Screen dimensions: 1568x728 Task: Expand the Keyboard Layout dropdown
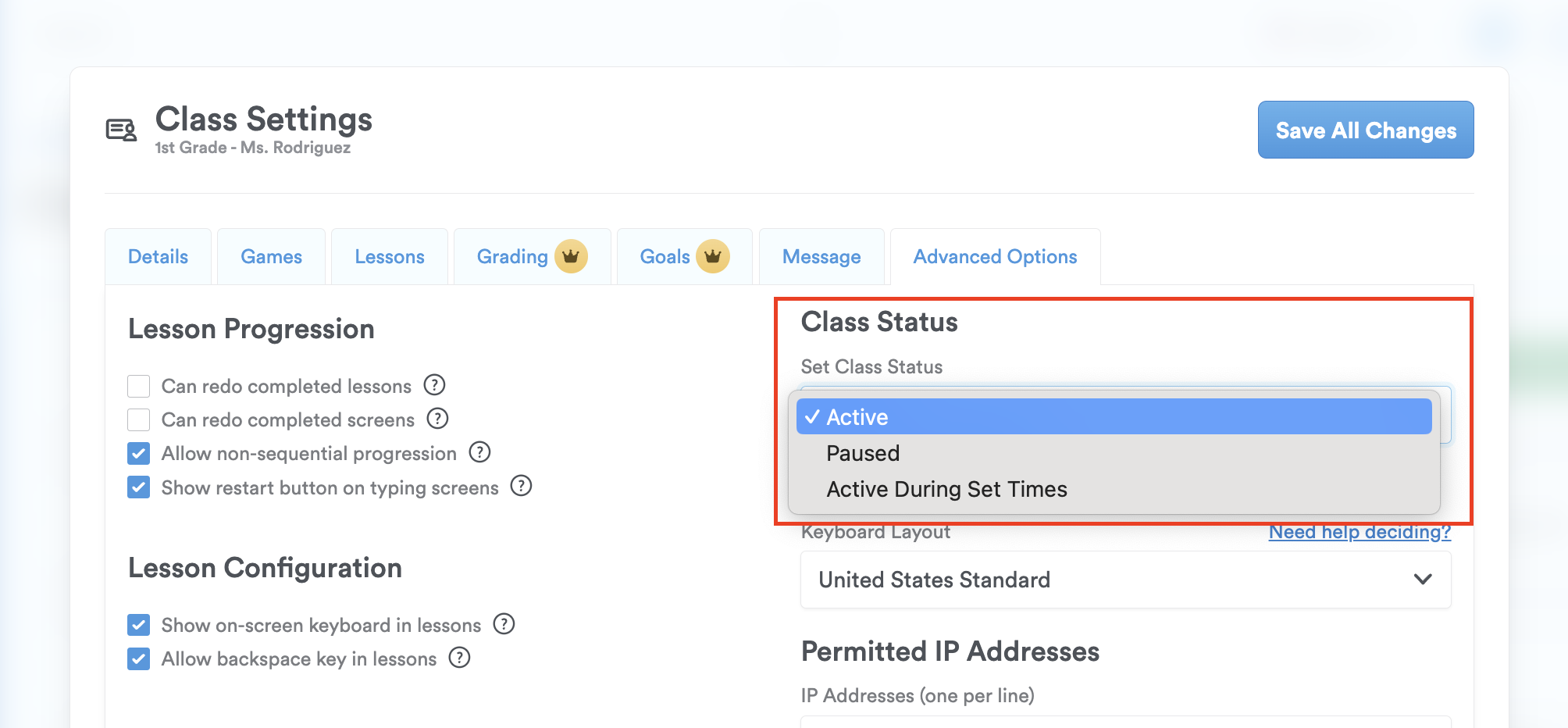[1125, 580]
